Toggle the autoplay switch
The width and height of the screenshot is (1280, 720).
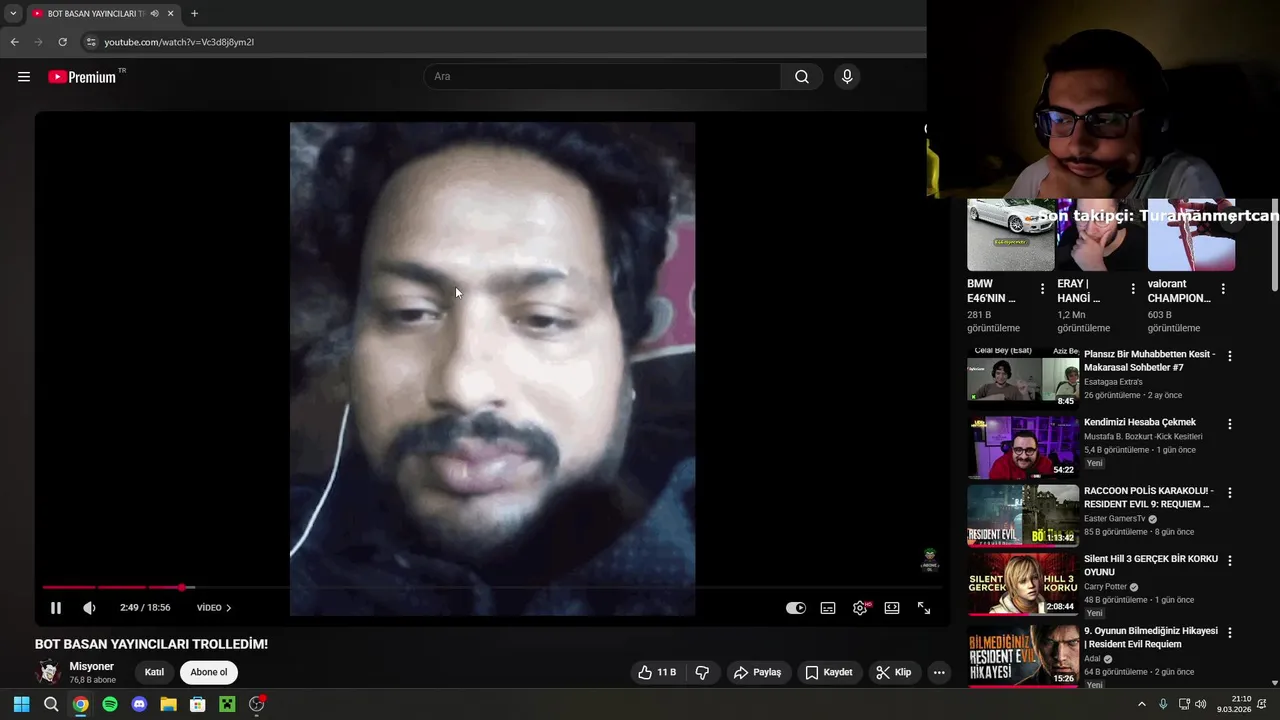[796, 608]
